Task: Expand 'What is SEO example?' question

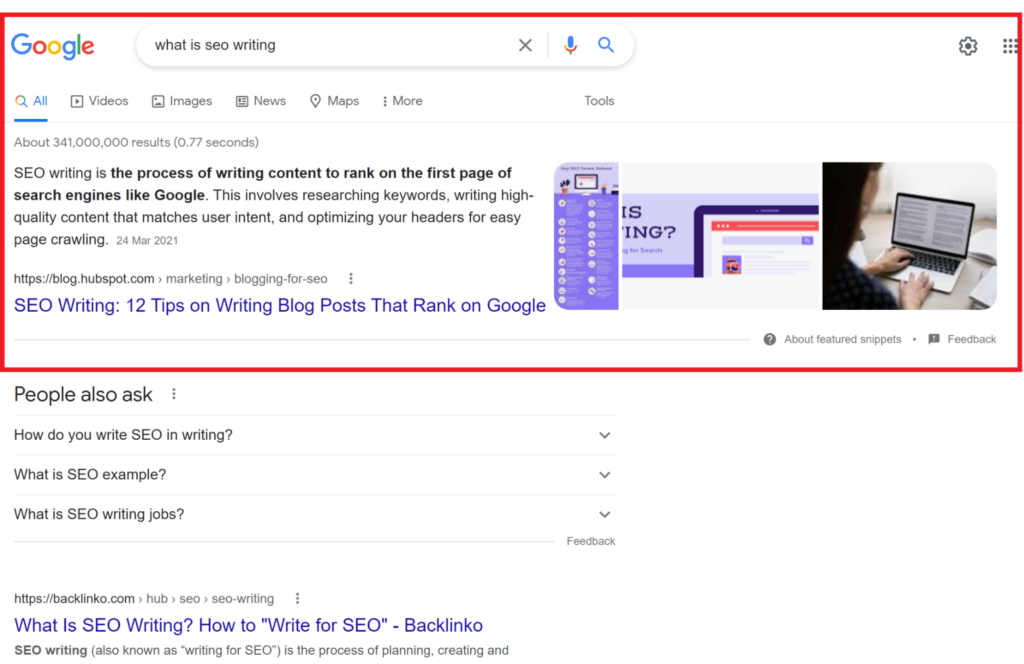Action: [x=604, y=475]
